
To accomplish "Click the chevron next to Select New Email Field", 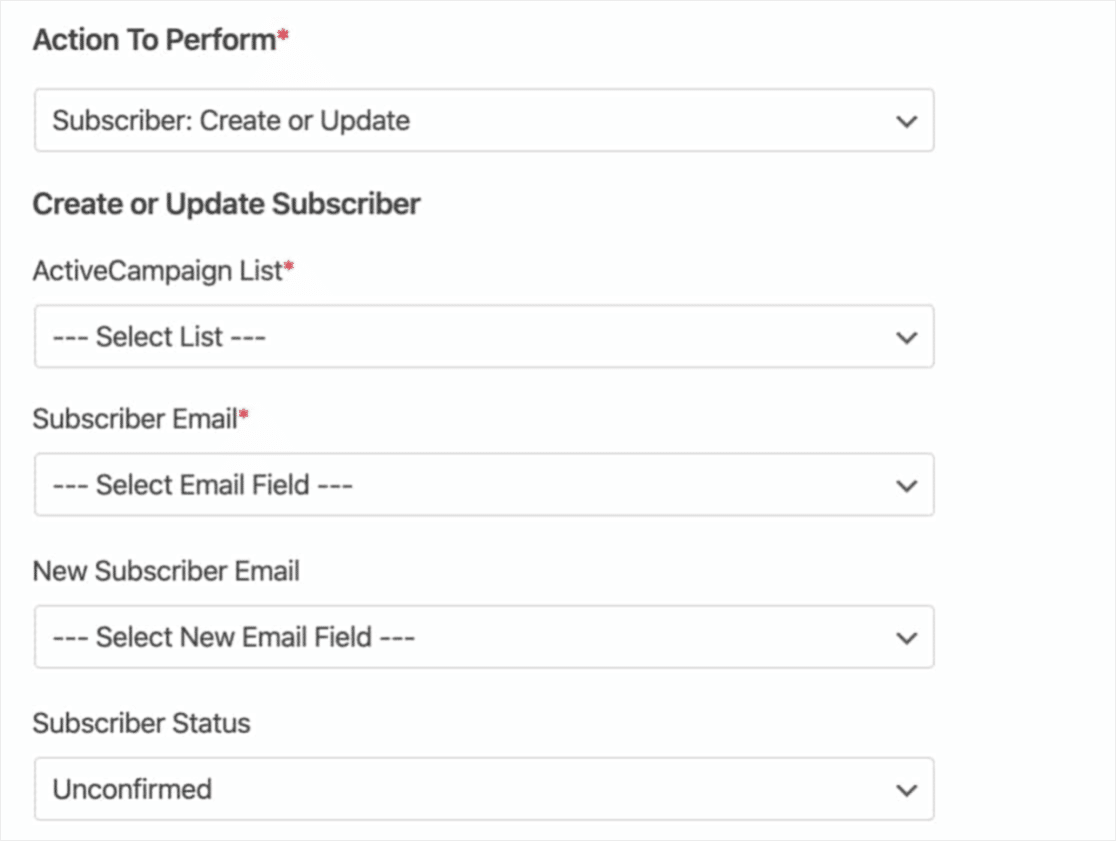I will tap(906, 637).
